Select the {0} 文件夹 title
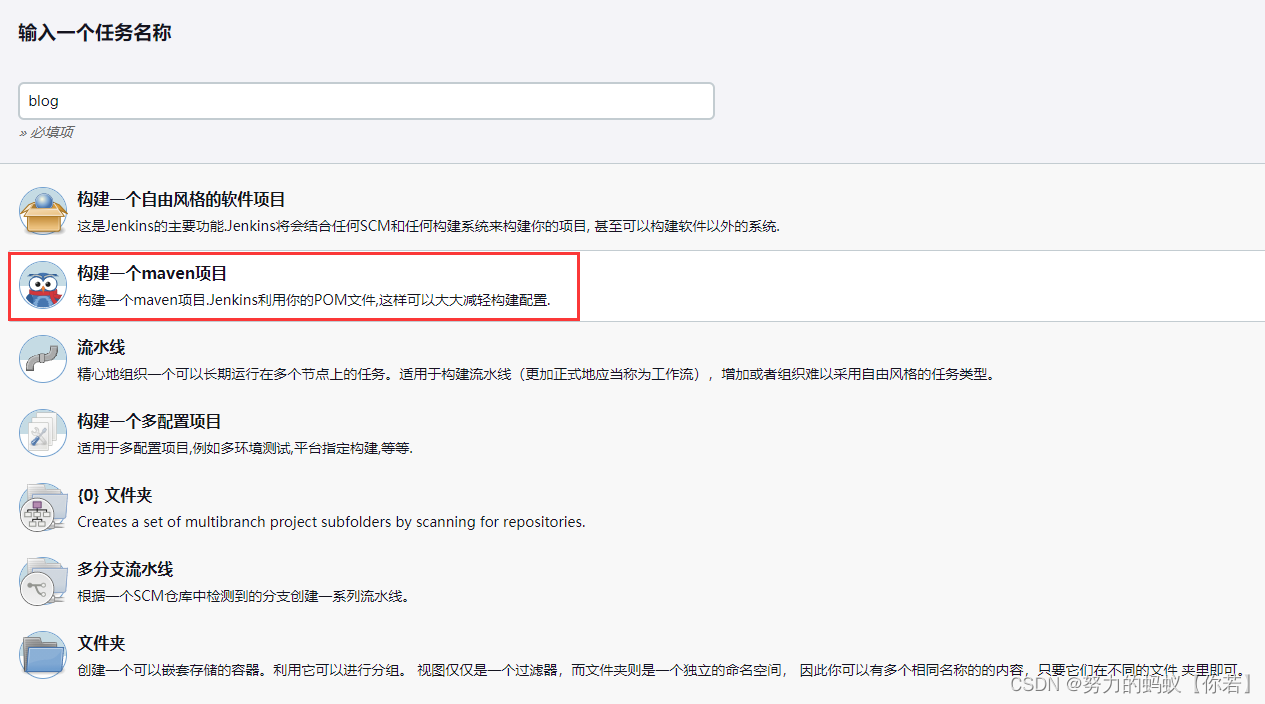Image resolution: width=1265 pixels, height=704 pixels. click(115, 495)
